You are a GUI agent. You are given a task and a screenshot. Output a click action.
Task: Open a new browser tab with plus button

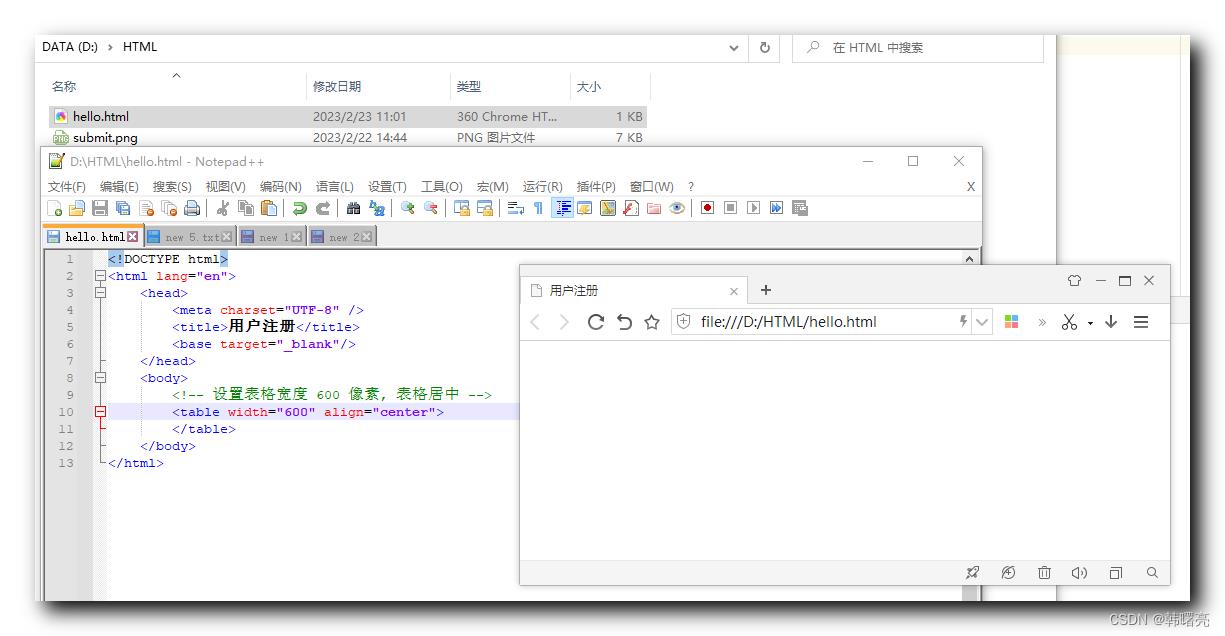[x=766, y=290]
